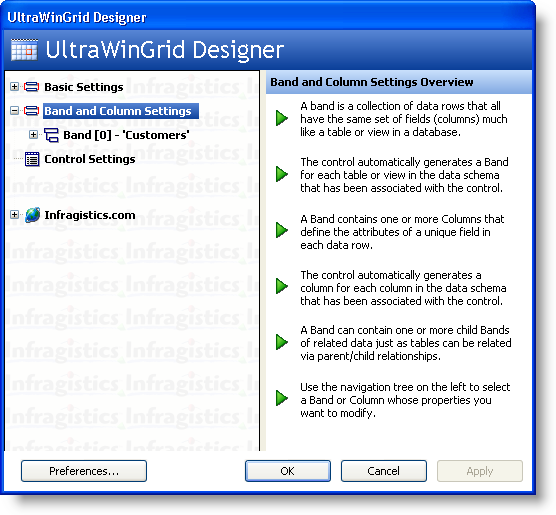
Task: Click the Infragistics.com globe icon
Action: tap(33, 215)
